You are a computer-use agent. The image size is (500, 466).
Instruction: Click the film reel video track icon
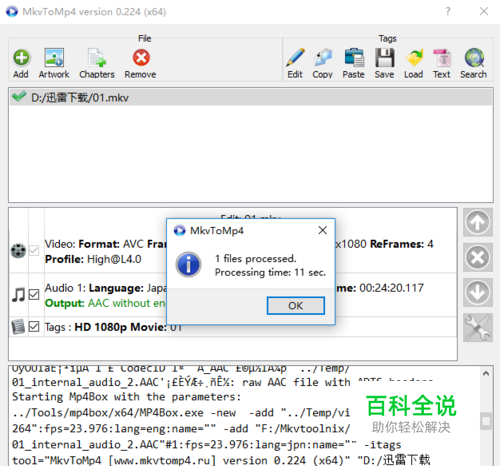[18, 251]
